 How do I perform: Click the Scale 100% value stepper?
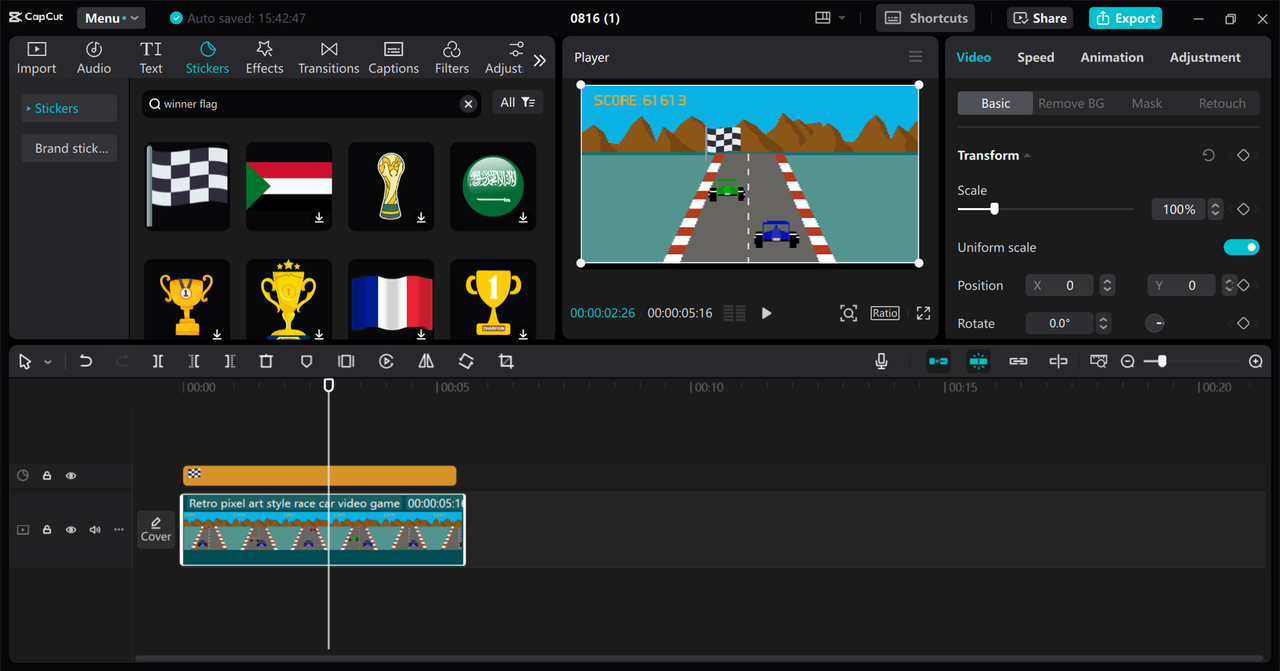(1215, 209)
